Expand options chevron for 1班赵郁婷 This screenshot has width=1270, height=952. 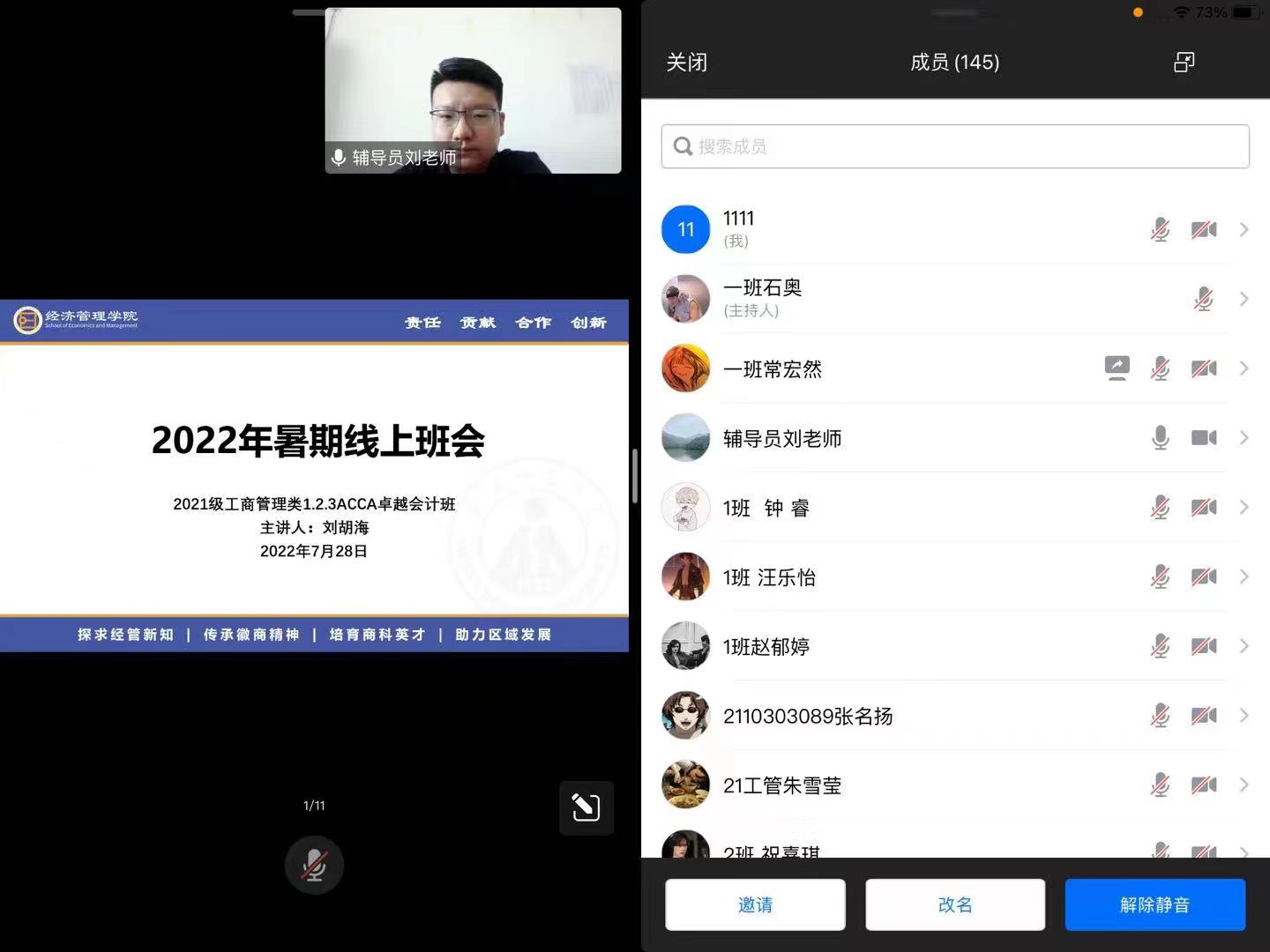pyautogui.click(x=1244, y=646)
